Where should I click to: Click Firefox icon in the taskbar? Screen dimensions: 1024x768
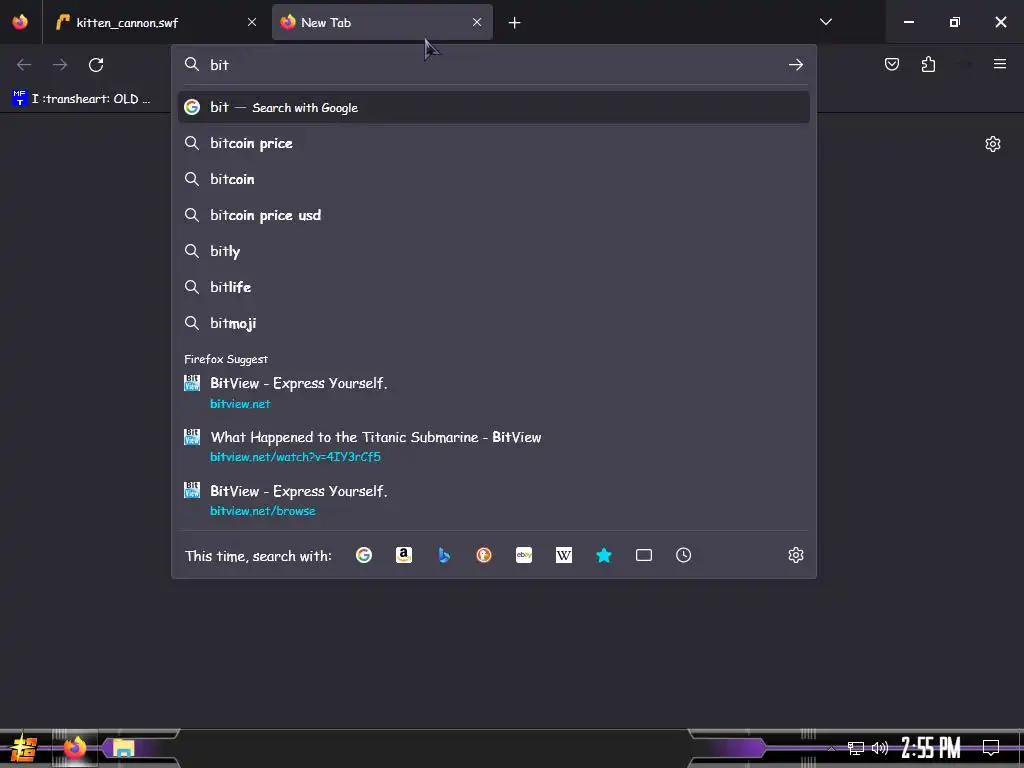click(x=74, y=748)
